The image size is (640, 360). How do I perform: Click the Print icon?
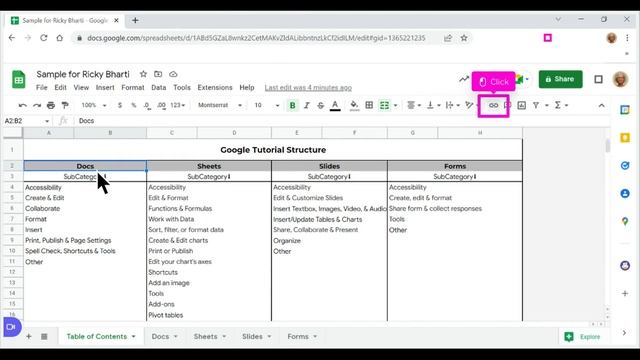pos(51,105)
